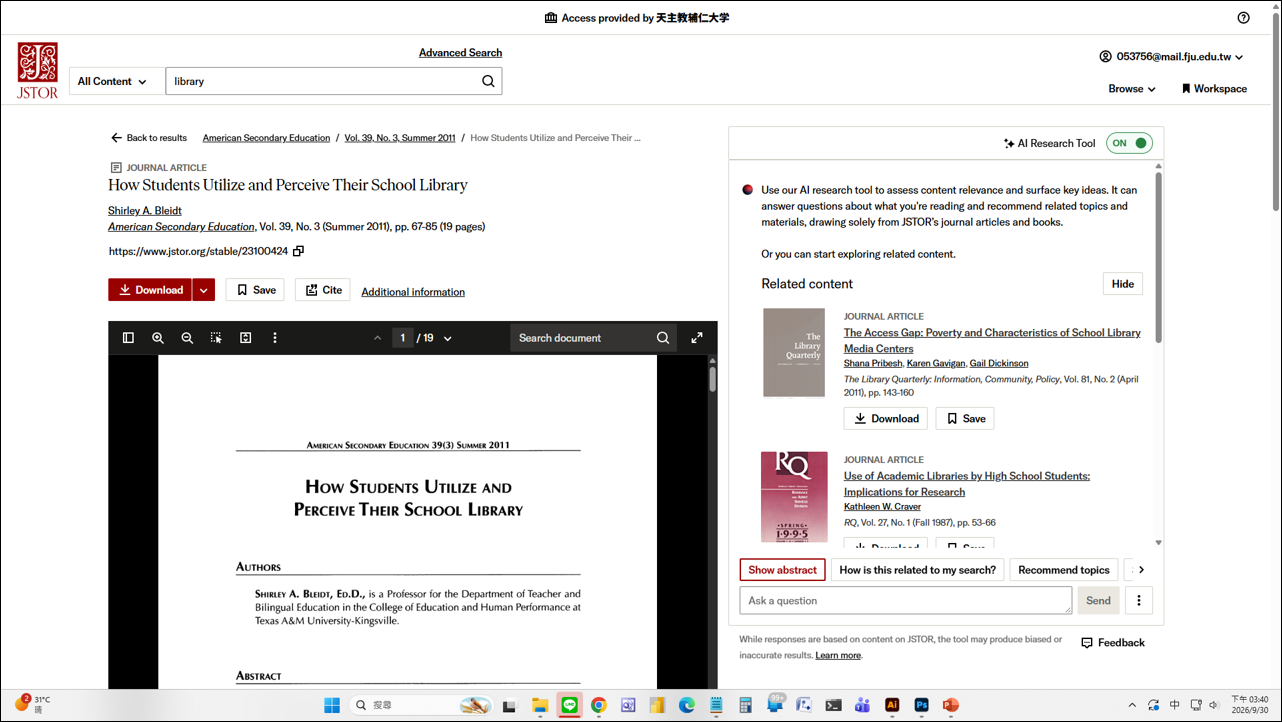Open Feedback link

[x=1113, y=643]
